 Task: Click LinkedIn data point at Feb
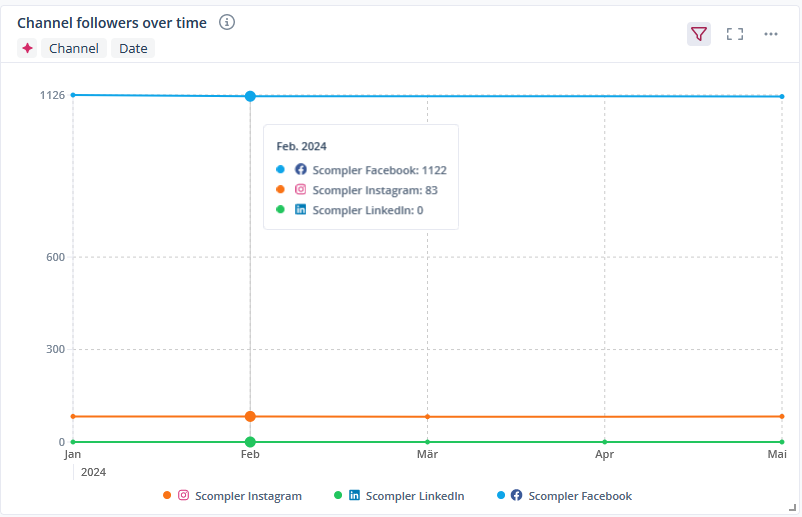pos(250,442)
